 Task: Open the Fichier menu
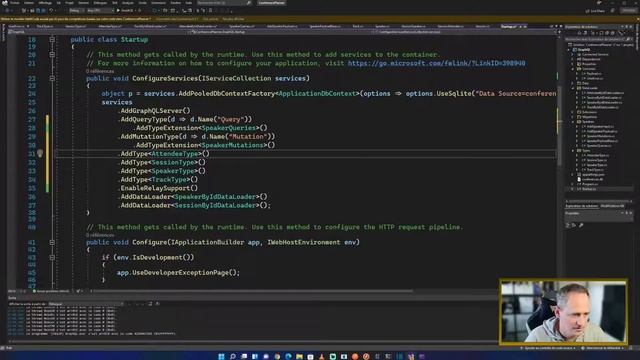tap(14, 3)
